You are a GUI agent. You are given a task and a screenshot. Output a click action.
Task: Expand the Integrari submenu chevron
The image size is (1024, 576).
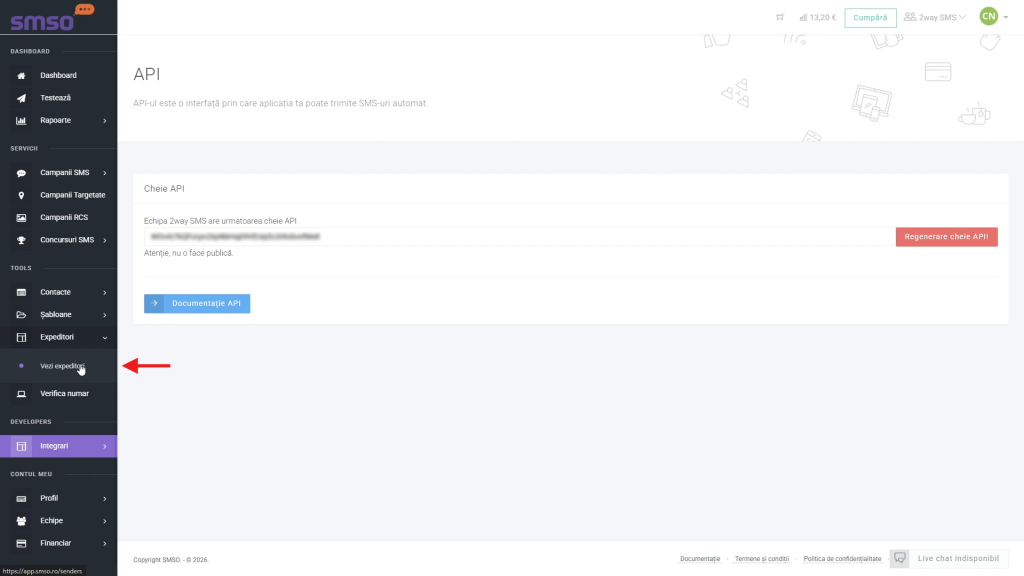click(x=104, y=447)
